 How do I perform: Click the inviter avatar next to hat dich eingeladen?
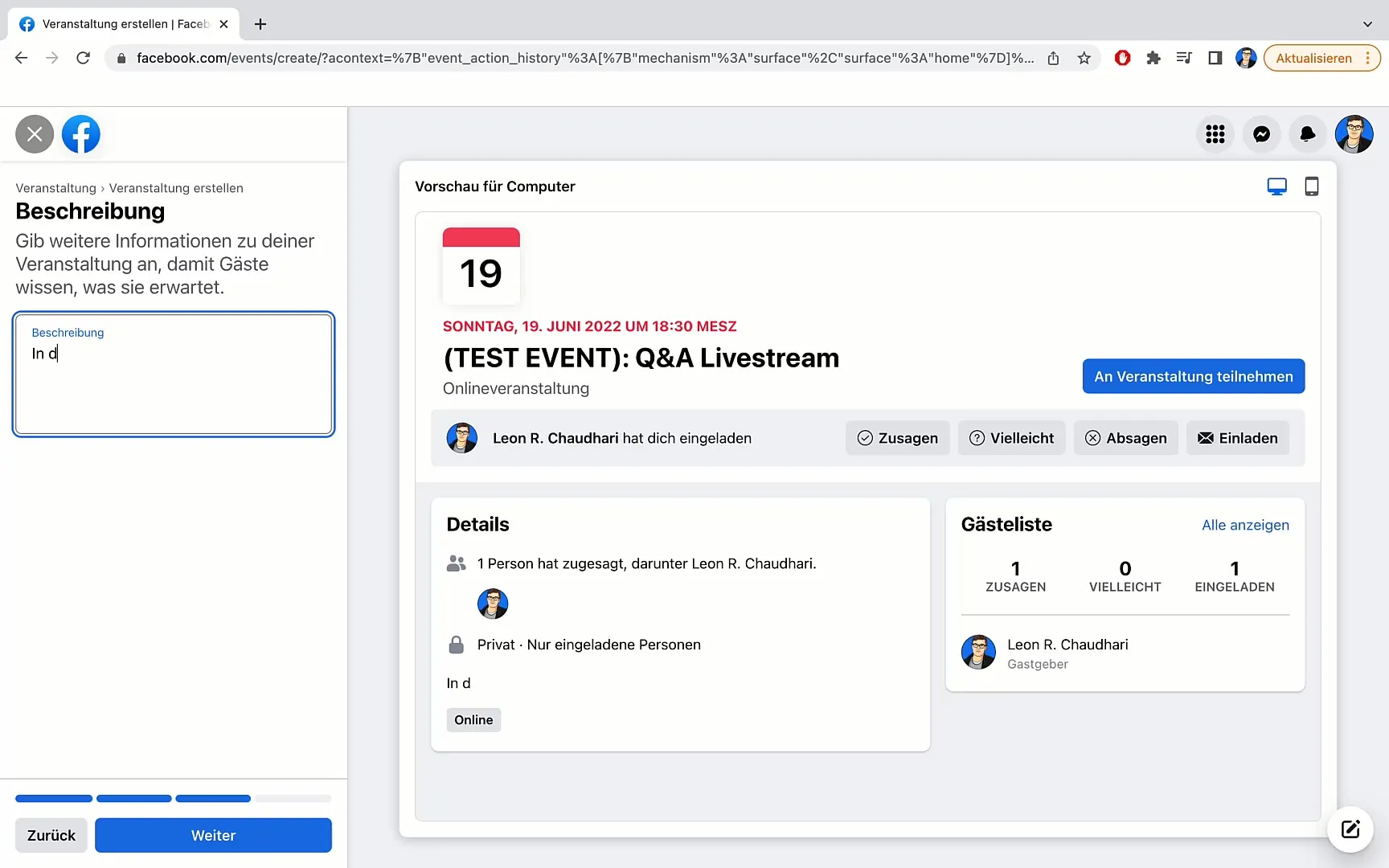pos(462,438)
